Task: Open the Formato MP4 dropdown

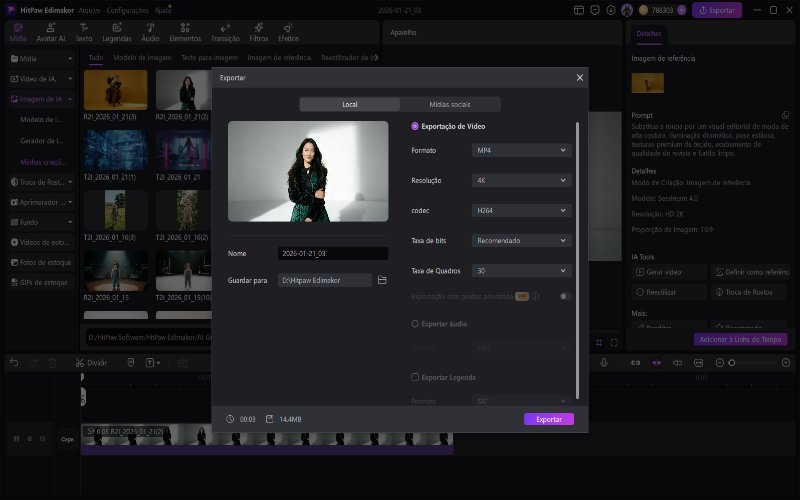Action: click(521, 151)
